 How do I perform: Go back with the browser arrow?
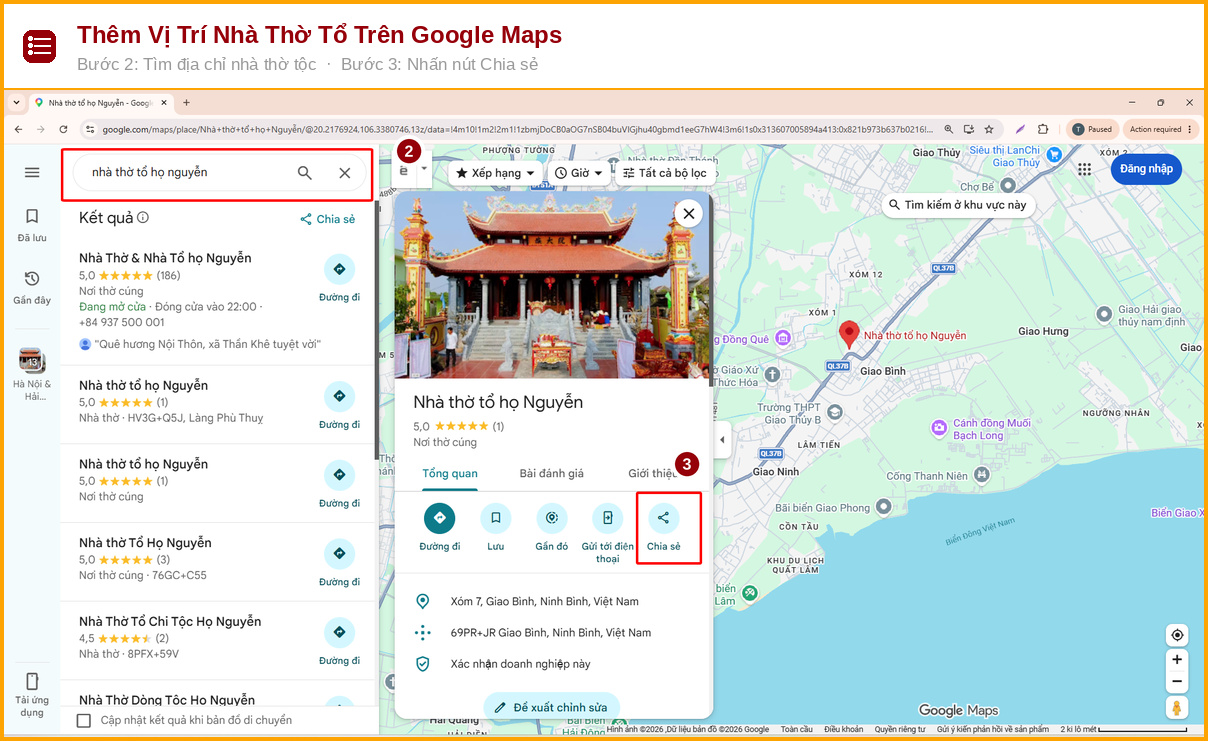click(x=18, y=129)
